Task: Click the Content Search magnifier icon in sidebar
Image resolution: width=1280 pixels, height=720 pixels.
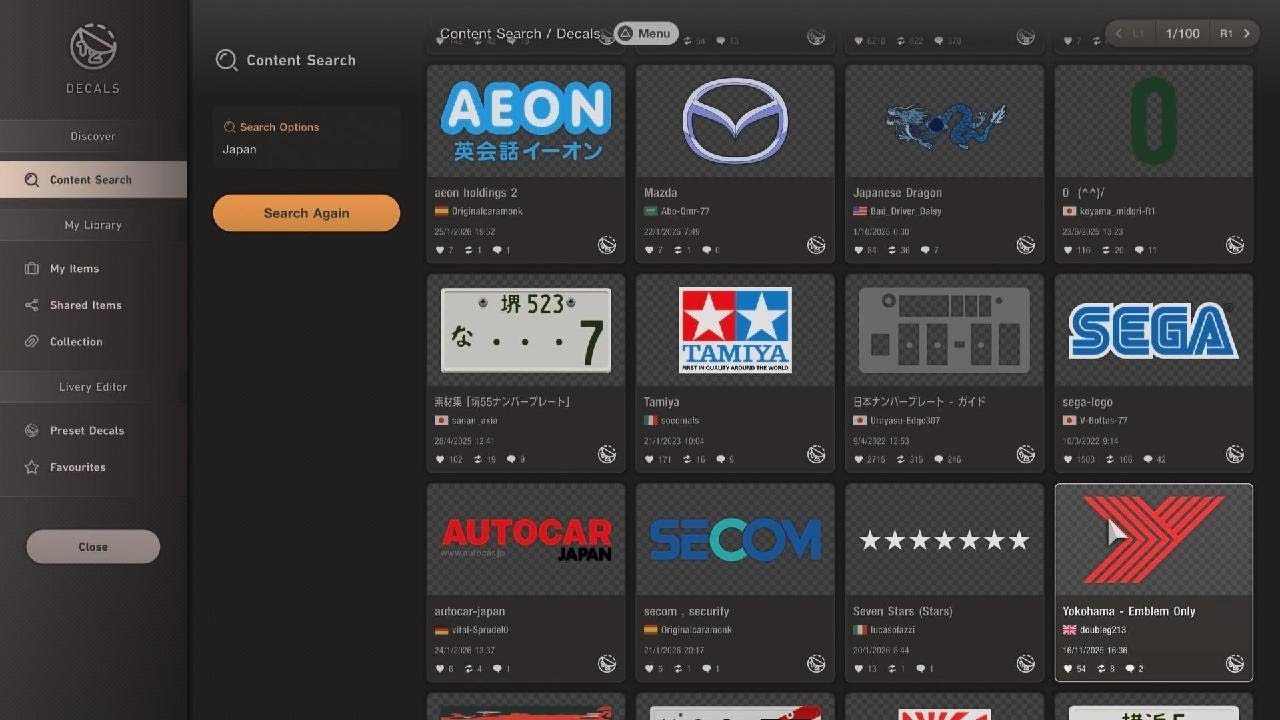Action: click(32, 180)
